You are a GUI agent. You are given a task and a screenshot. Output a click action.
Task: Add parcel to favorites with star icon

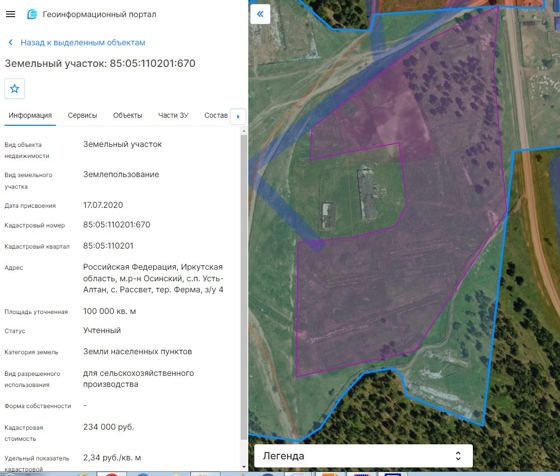pyautogui.click(x=15, y=89)
